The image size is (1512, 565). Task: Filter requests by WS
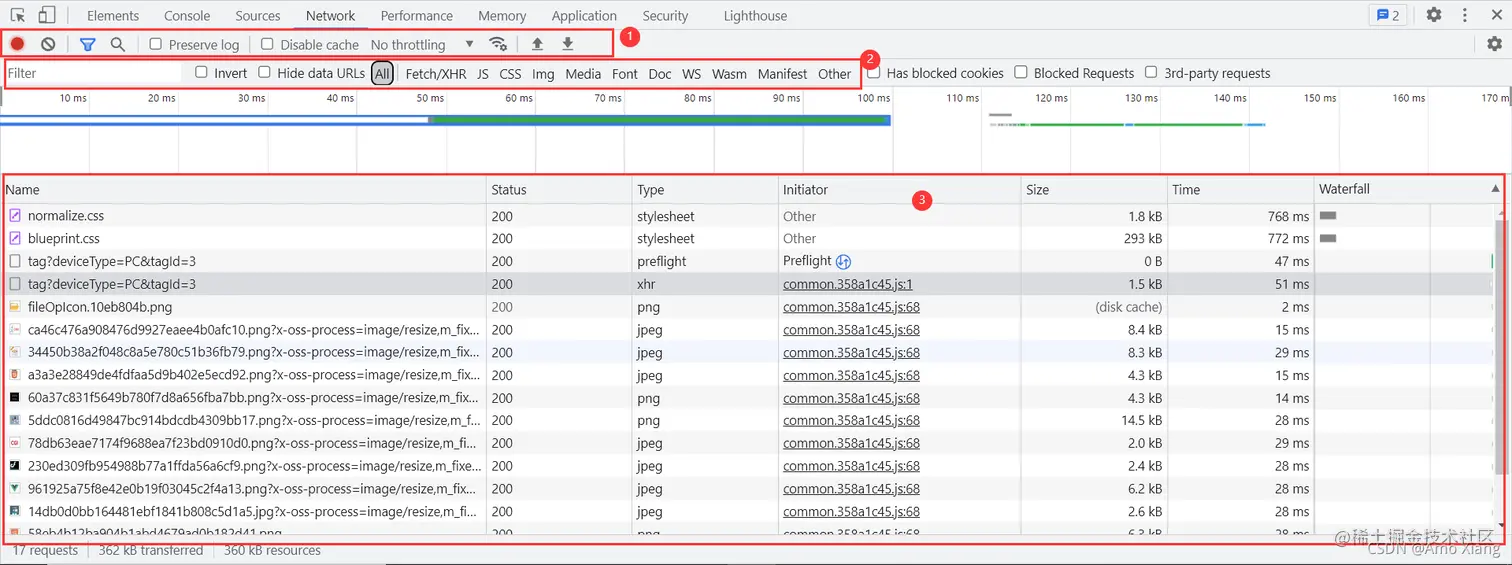click(692, 73)
